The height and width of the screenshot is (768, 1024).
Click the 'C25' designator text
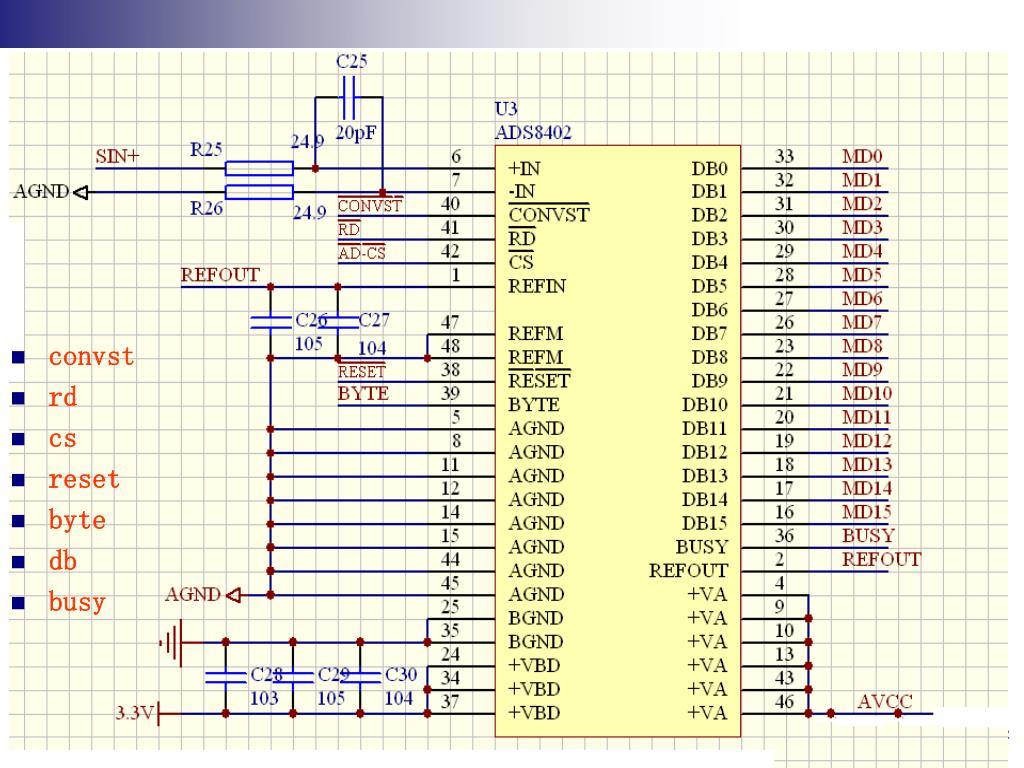click(351, 61)
